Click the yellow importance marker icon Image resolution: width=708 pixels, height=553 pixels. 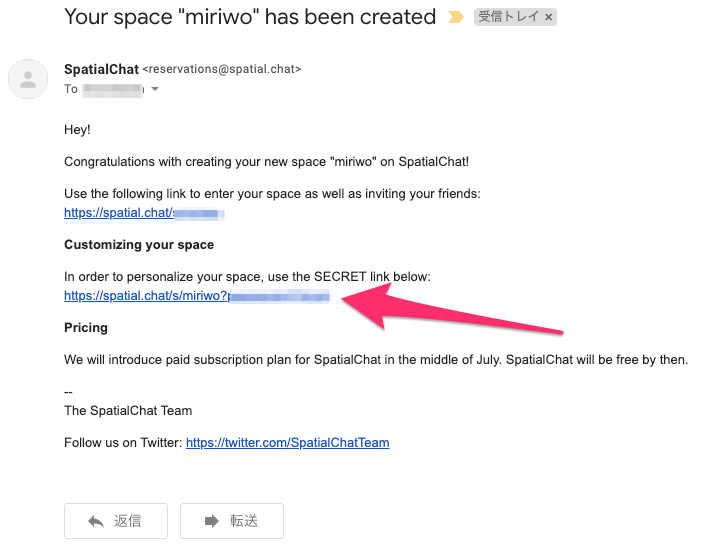tap(455, 17)
